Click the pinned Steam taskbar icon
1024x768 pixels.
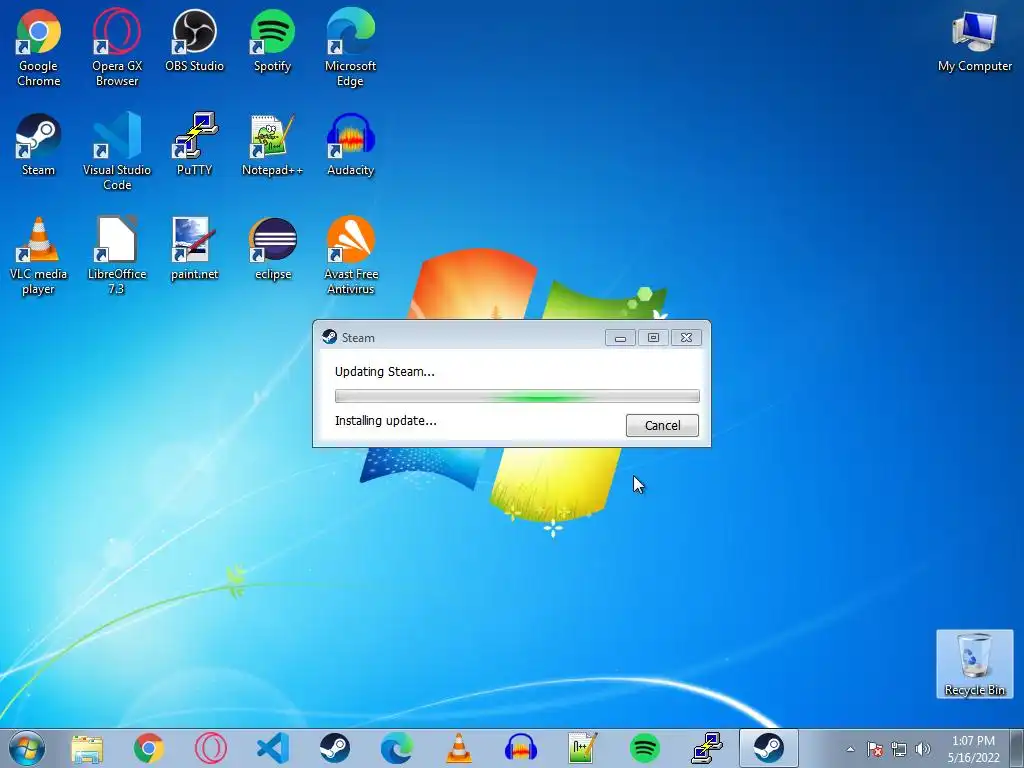[x=335, y=748]
